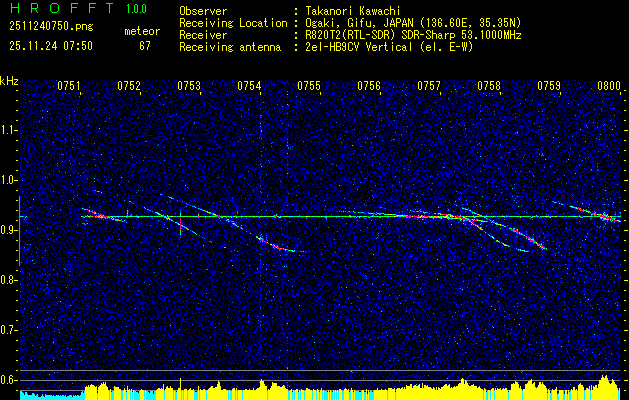Viewport: 629px width, 400px height.
Task: Click the 0755 time marker
Action: coord(309,86)
